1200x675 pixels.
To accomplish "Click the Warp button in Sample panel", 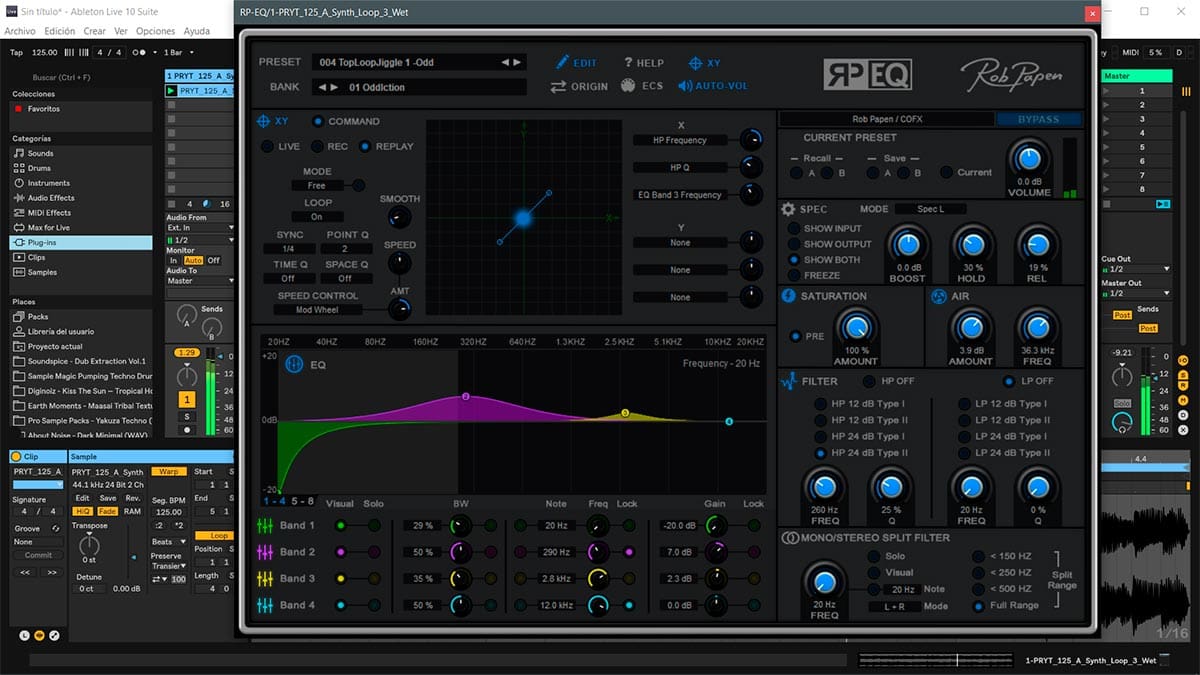I will [169, 471].
